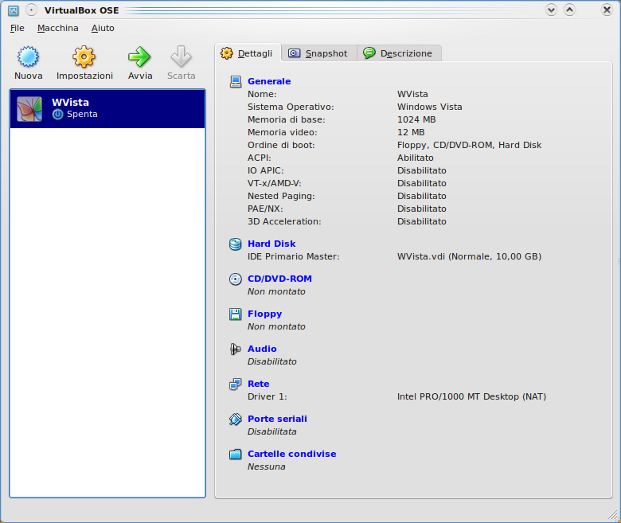Click the Impostazioni toolbar label
Screen dimensions: 621x523
click(x=84, y=76)
